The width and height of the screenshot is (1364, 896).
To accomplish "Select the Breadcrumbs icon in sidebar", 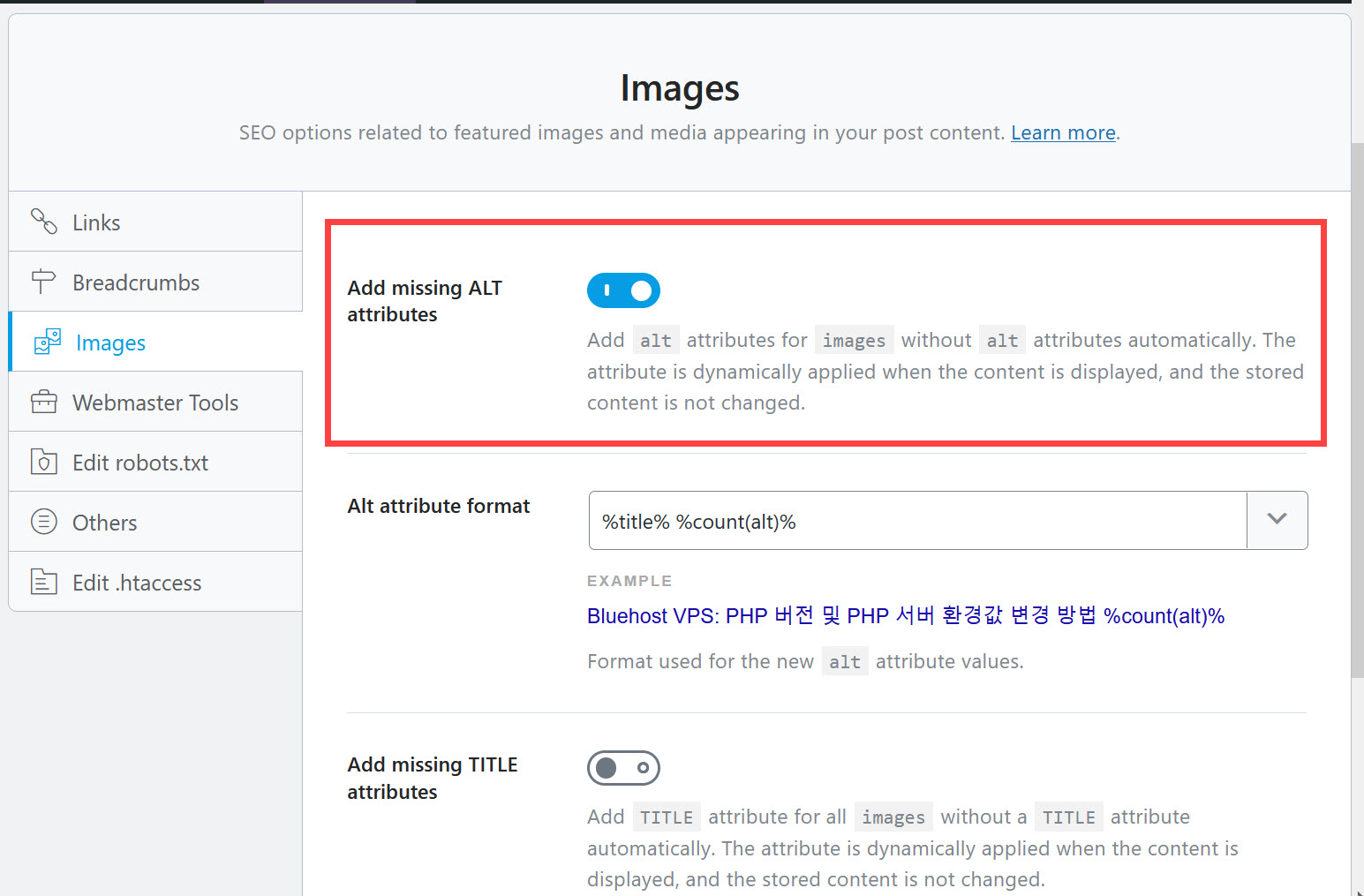I will 44,282.
